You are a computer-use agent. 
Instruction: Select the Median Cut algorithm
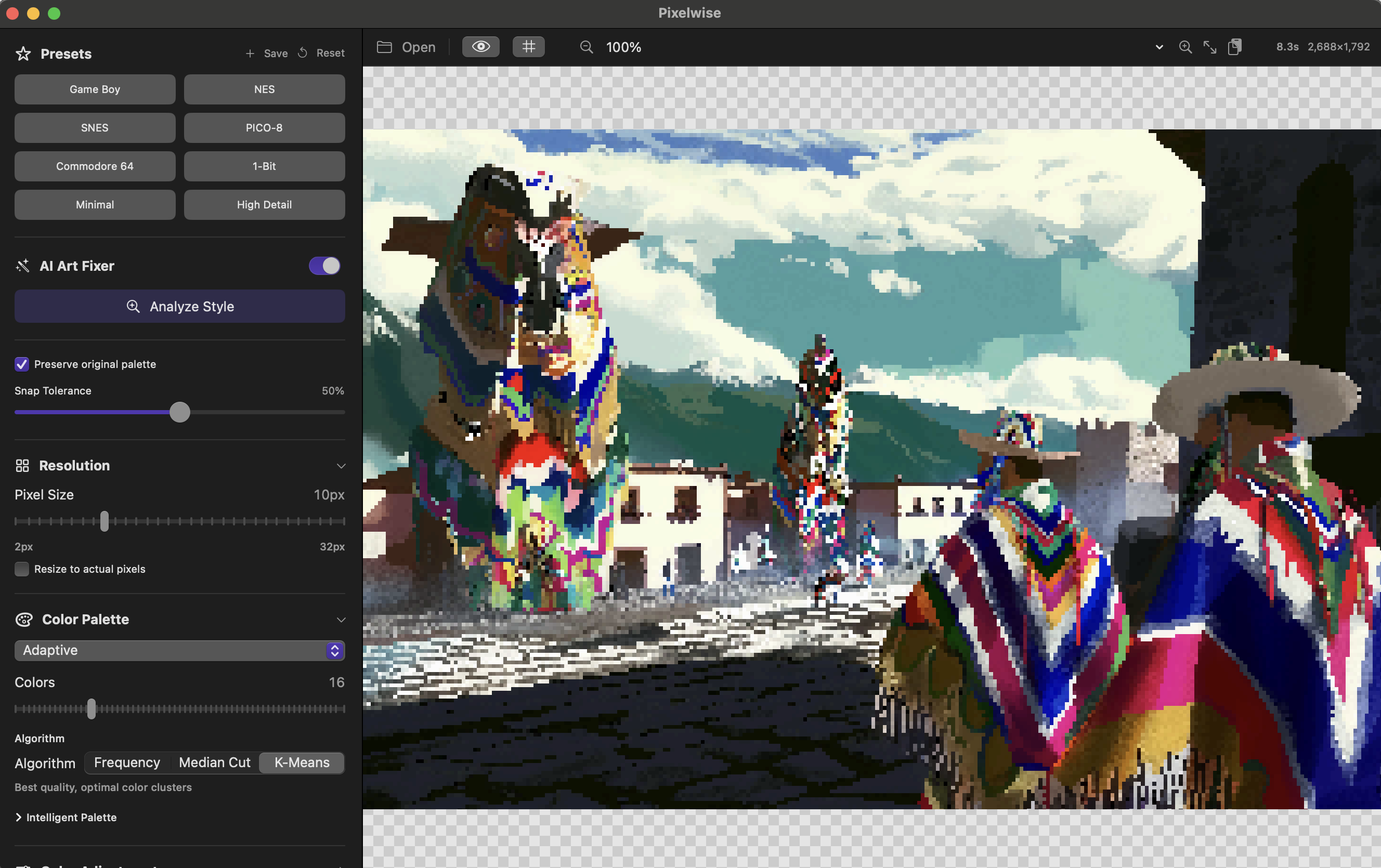click(x=215, y=762)
